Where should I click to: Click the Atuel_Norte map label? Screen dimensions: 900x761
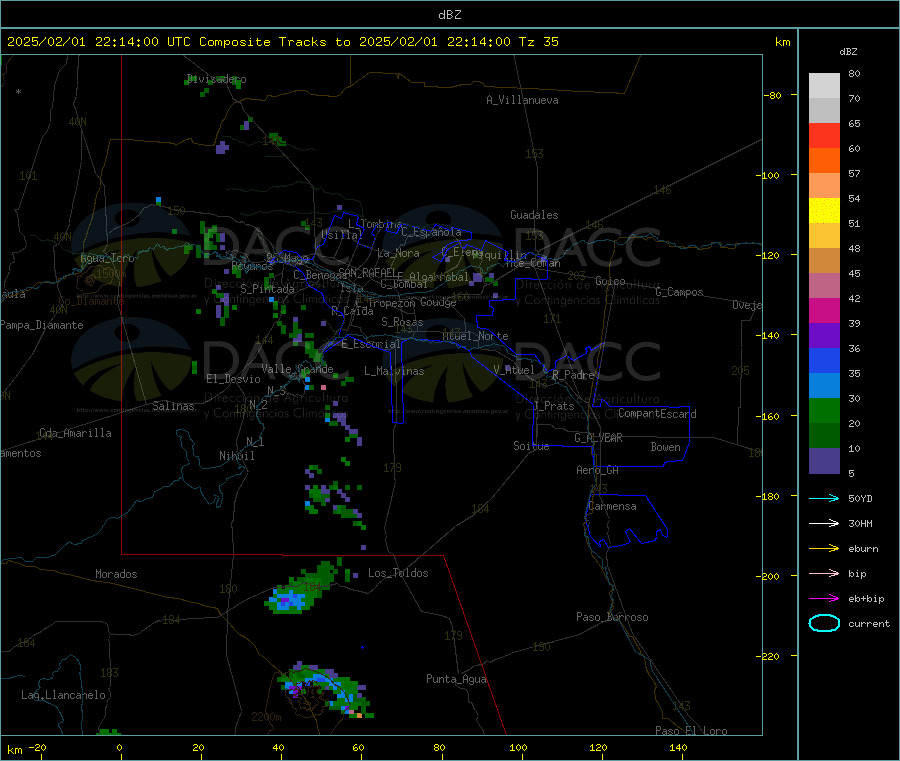pos(475,336)
